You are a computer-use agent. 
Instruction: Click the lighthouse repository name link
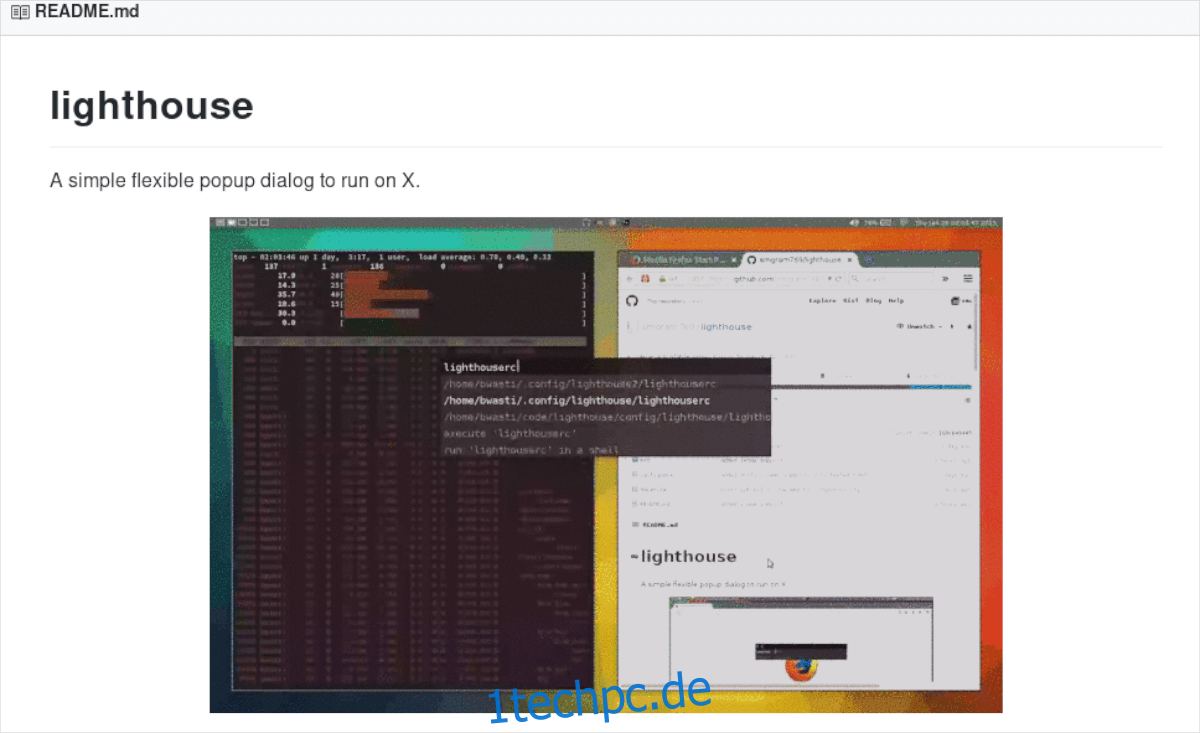click(727, 326)
